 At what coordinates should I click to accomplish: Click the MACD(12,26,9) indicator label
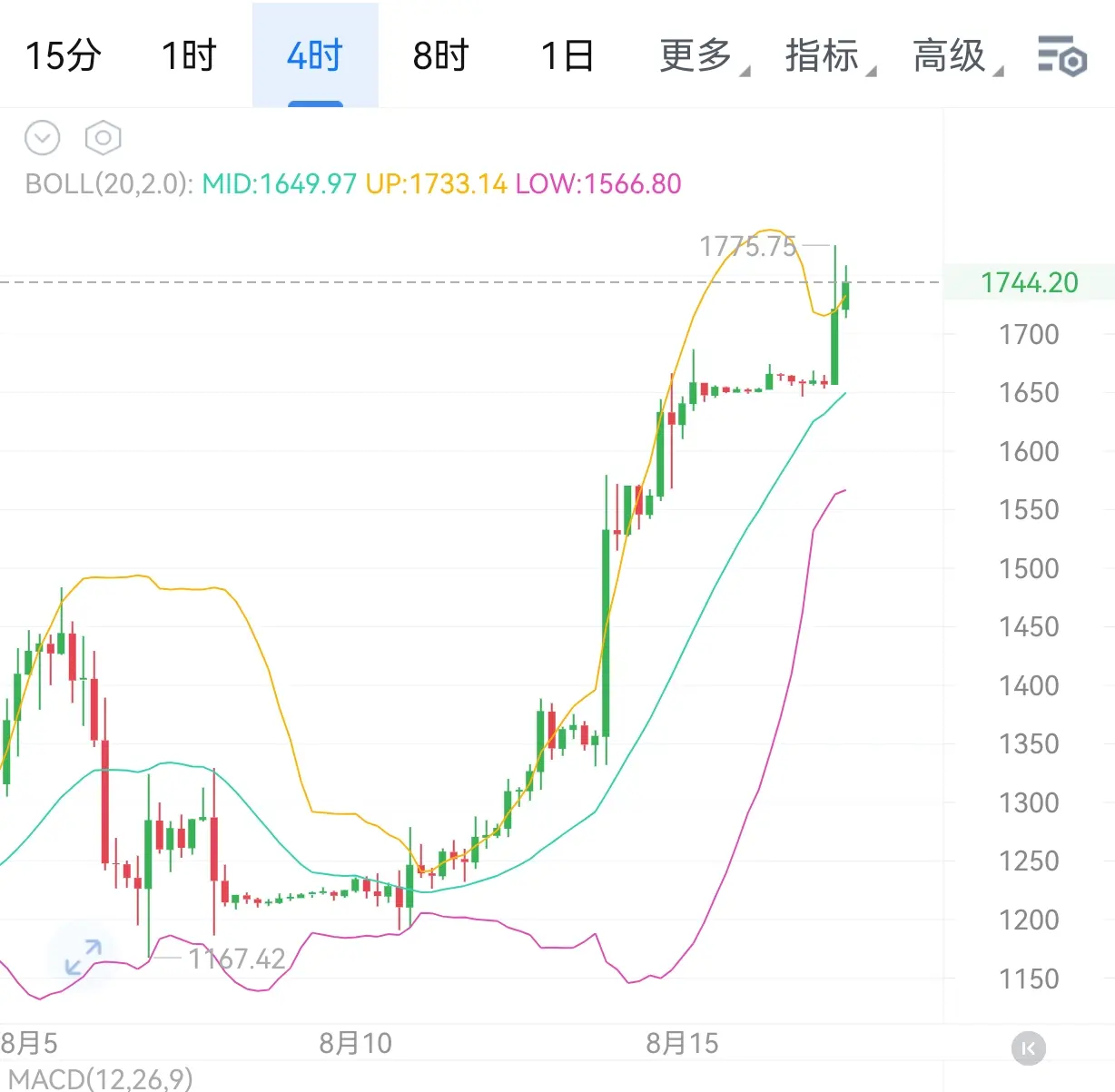click(100, 1078)
